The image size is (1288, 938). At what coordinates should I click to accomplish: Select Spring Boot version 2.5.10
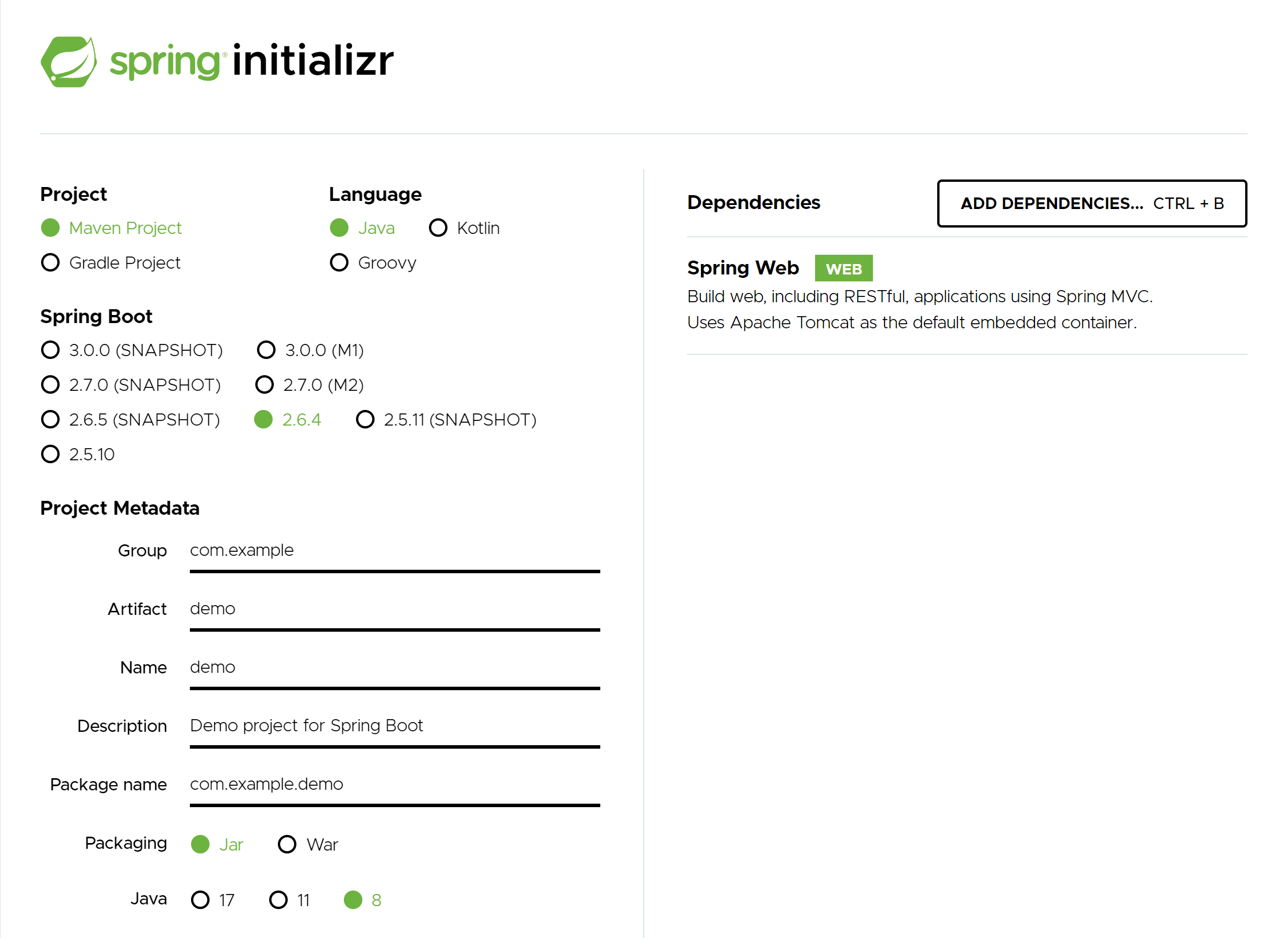(x=50, y=454)
